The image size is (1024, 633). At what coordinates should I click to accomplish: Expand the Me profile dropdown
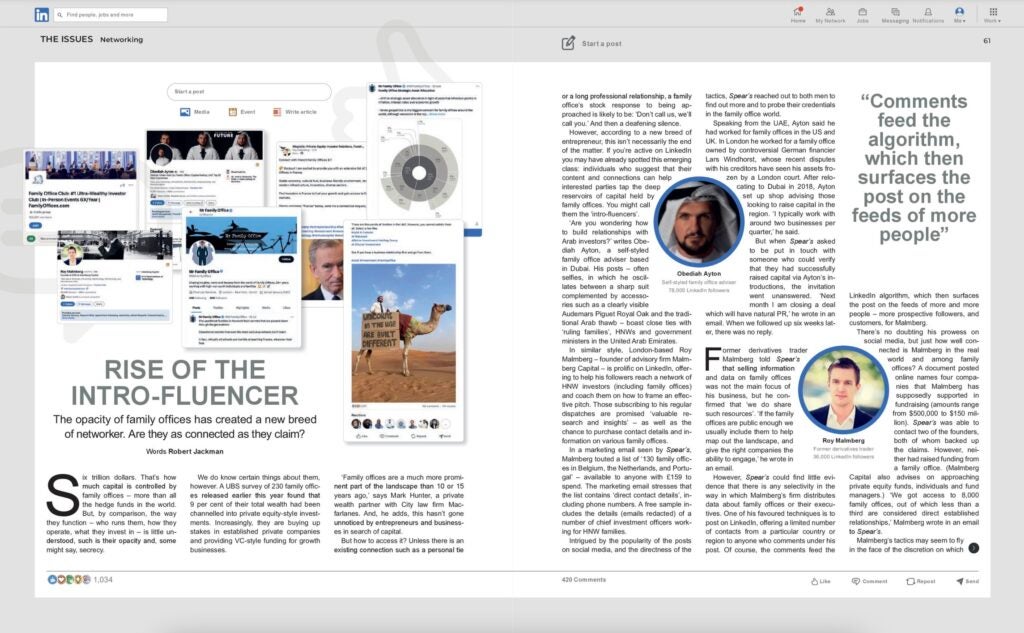959,15
